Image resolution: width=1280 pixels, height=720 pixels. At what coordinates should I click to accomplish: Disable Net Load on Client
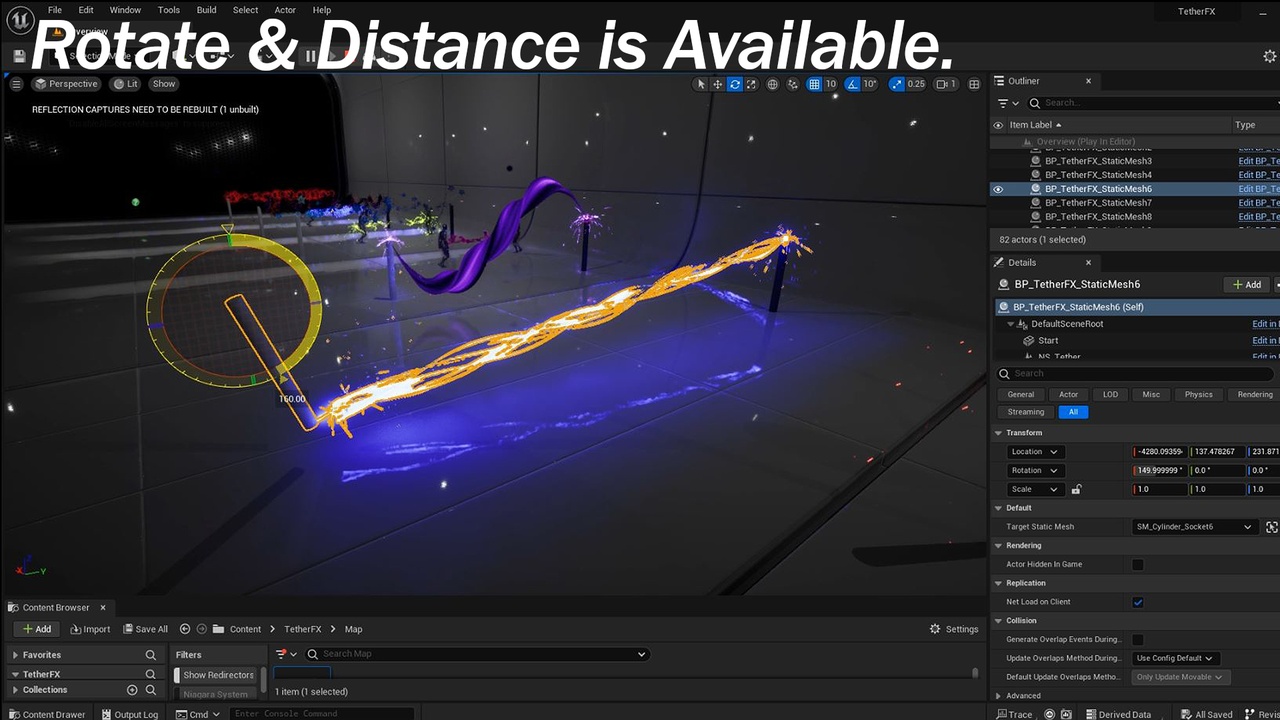pos(1137,601)
